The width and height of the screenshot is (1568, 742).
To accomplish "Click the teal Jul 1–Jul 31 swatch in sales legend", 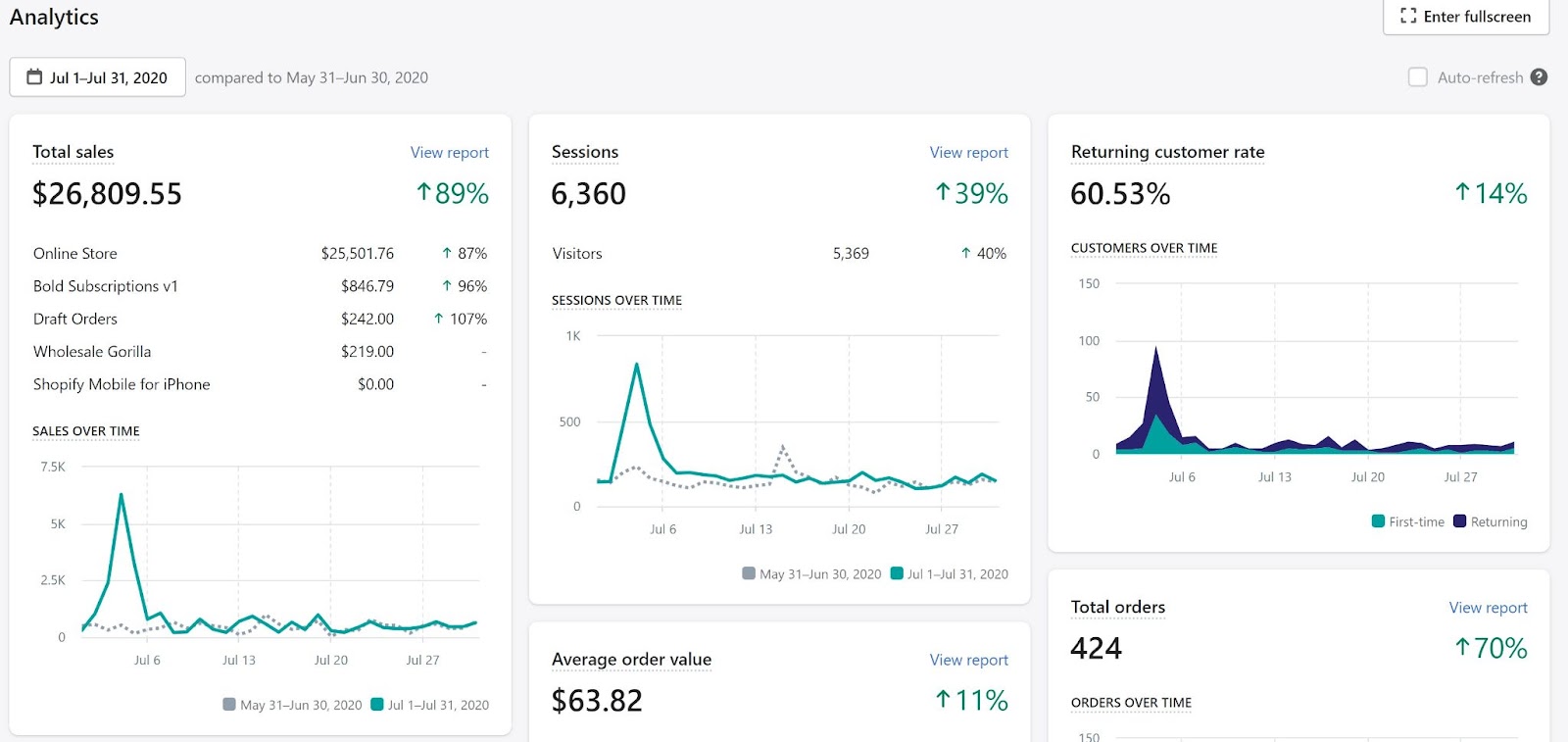I will pos(377,705).
